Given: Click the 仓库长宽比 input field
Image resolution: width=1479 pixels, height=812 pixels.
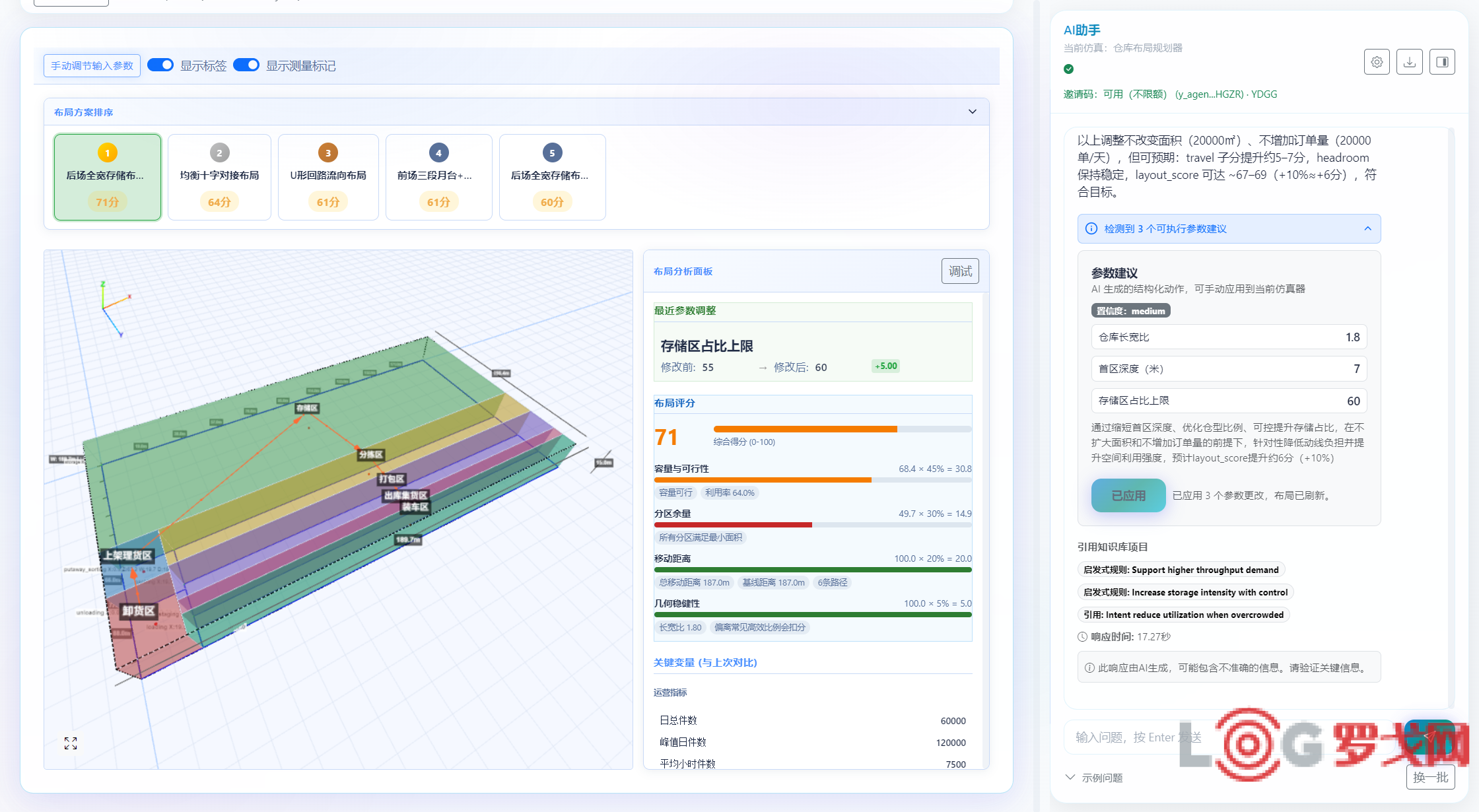Looking at the screenshot, I should tap(1229, 337).
